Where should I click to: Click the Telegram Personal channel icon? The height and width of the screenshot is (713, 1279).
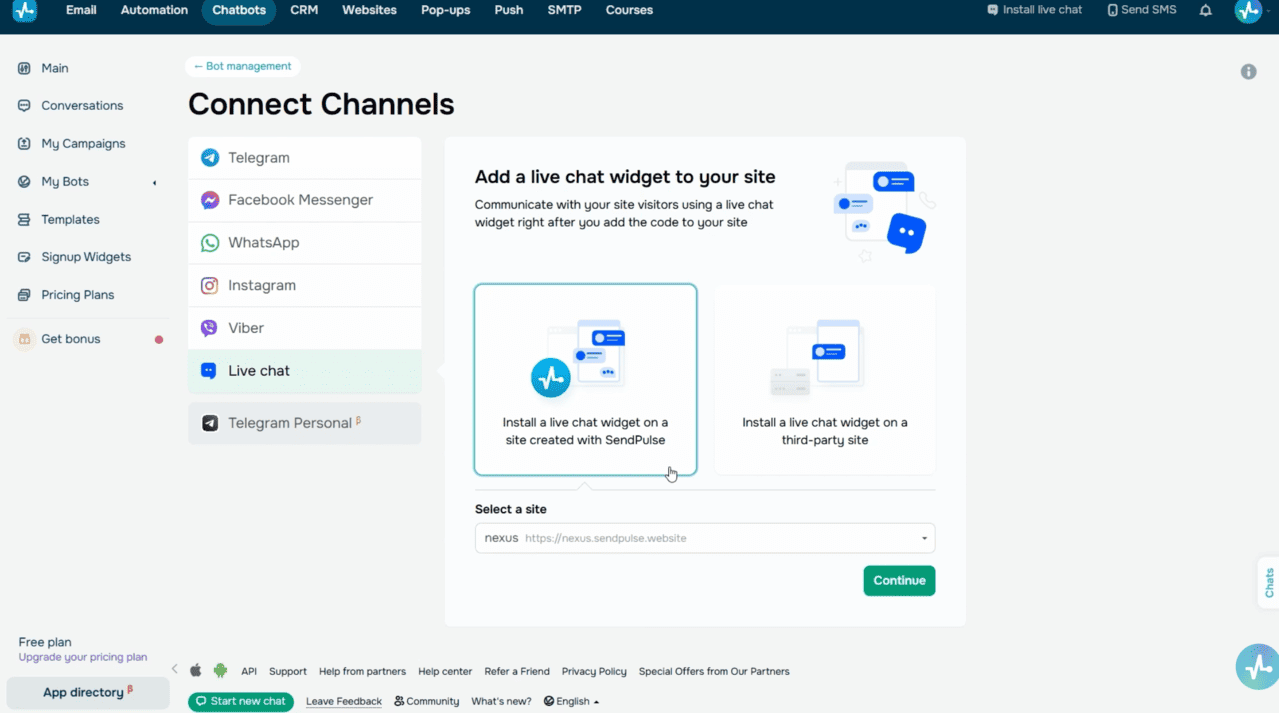pos(210,423)
